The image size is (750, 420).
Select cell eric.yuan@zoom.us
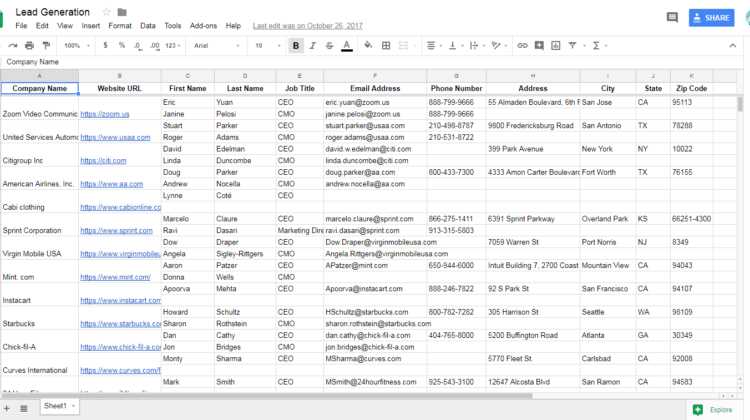click(375, 102)
